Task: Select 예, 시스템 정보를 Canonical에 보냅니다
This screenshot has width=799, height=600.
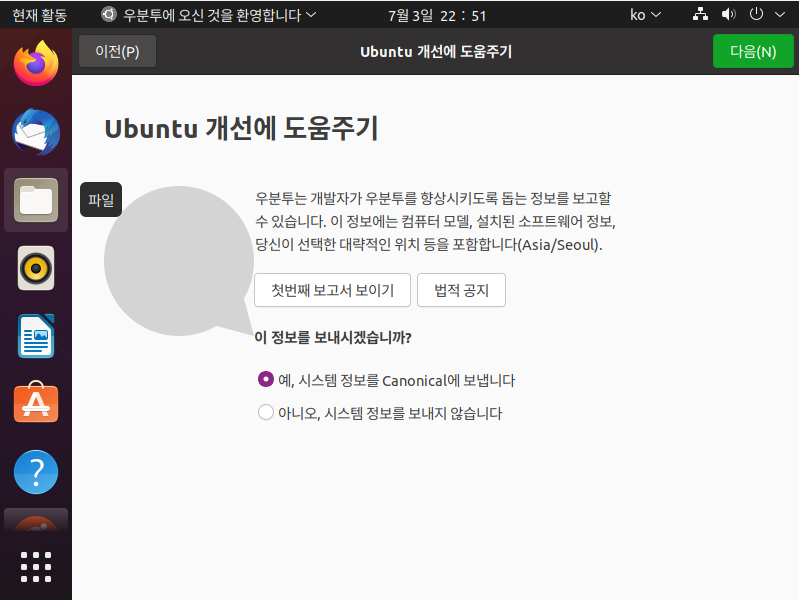Action: 387,380
